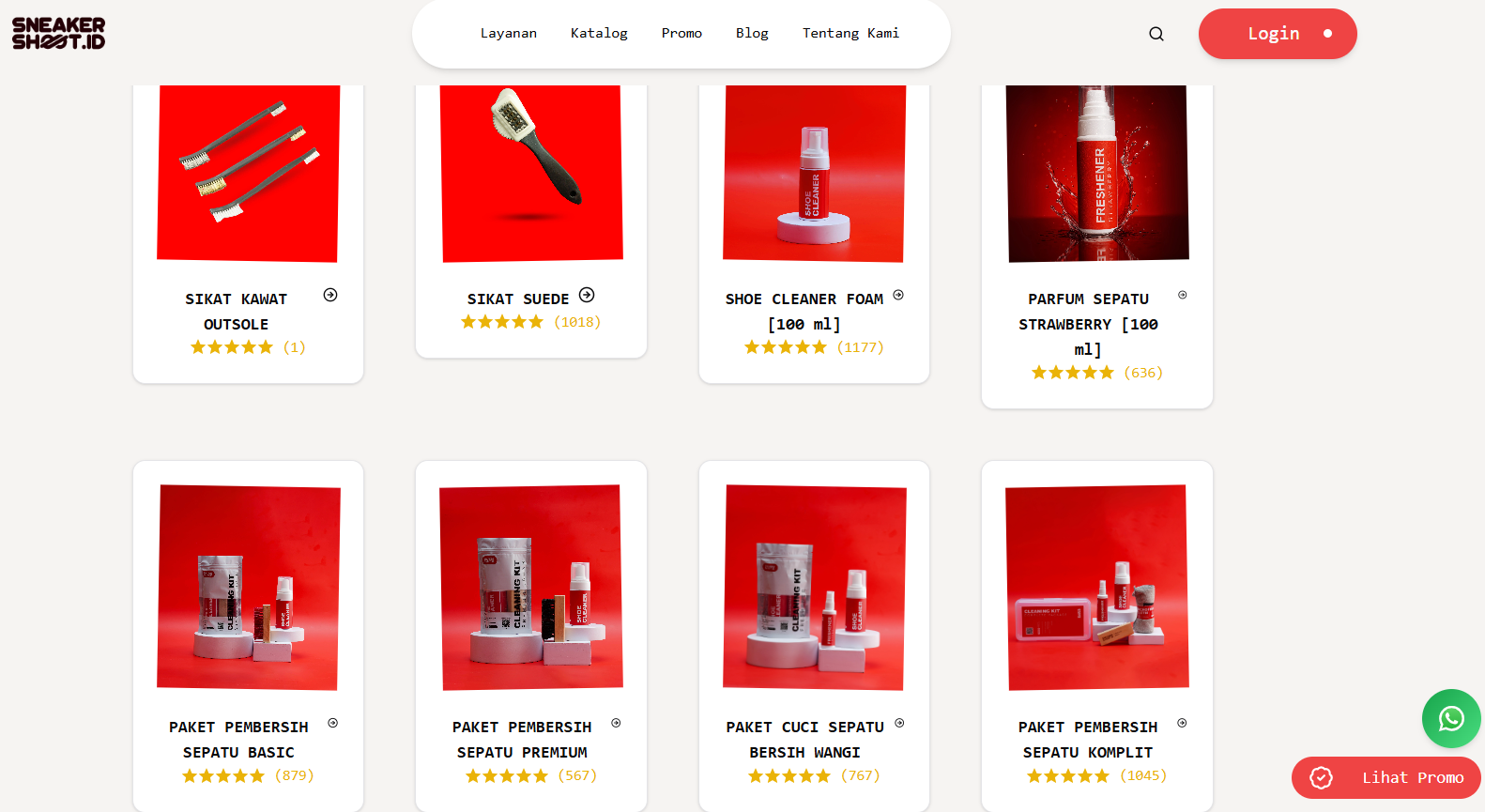
Task: Click the Lihat Promo button
Action: coord(1386,777)
